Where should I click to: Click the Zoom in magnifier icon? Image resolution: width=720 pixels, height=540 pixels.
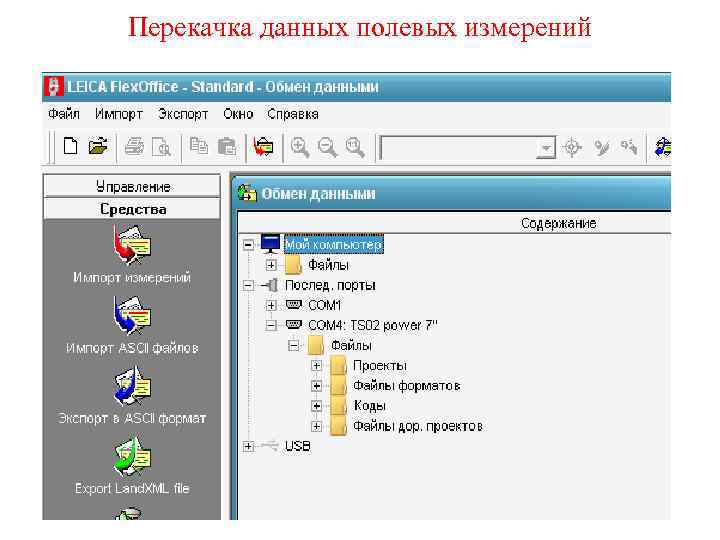[300, 147]
